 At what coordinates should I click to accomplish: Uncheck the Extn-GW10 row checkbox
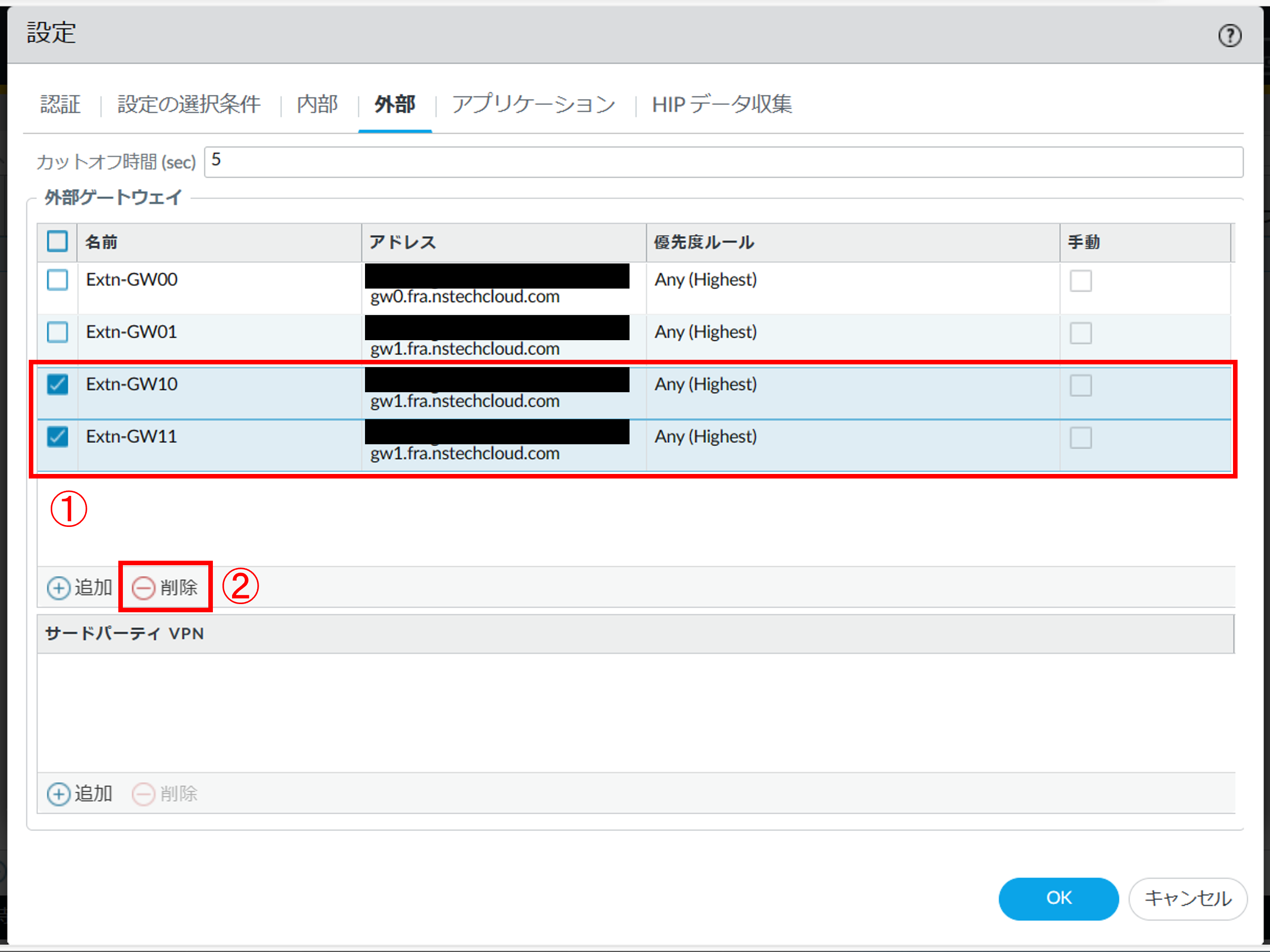[58, 384]
